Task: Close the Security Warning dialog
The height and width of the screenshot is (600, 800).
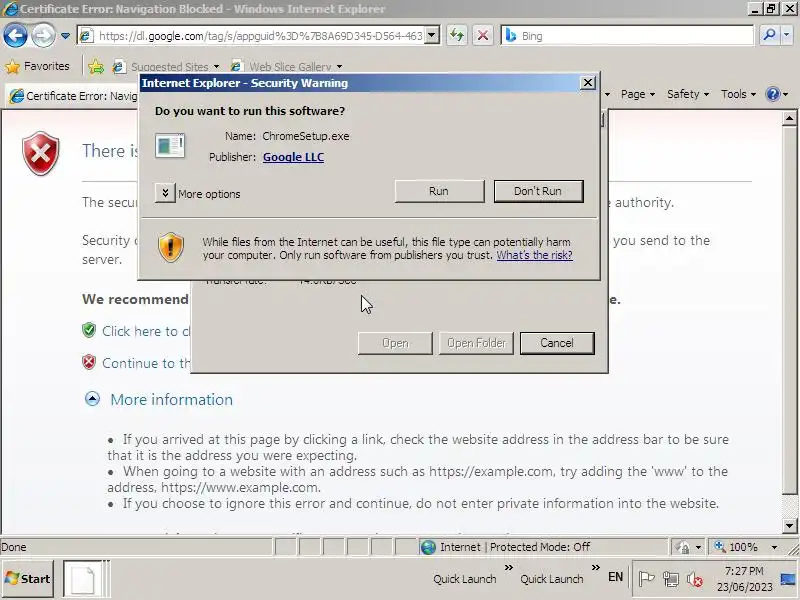Action: [x=588, y=83]
